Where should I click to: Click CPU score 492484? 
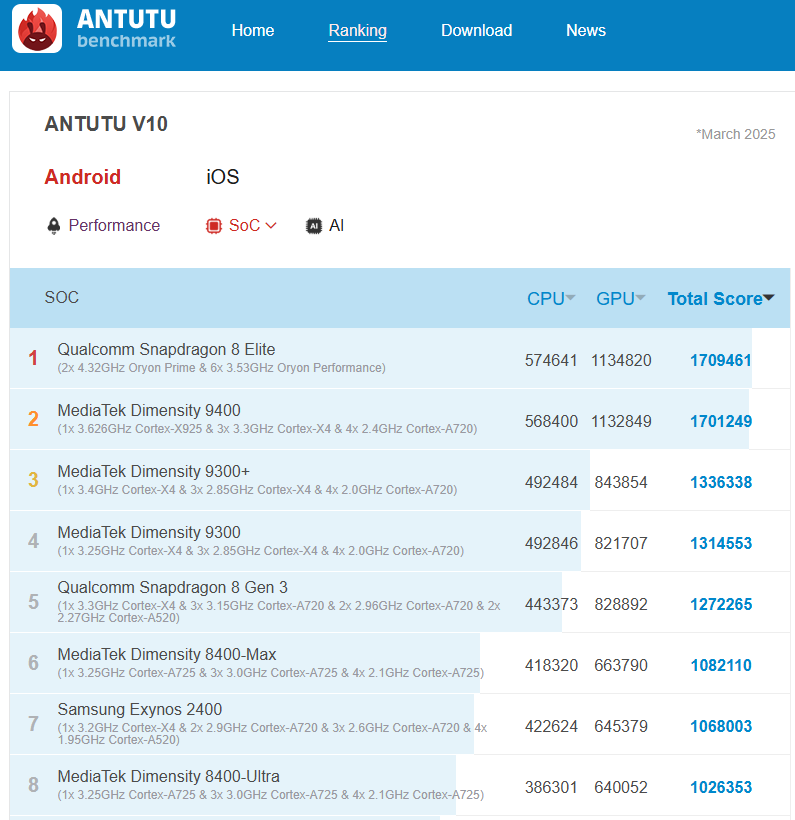coord(551,482)
